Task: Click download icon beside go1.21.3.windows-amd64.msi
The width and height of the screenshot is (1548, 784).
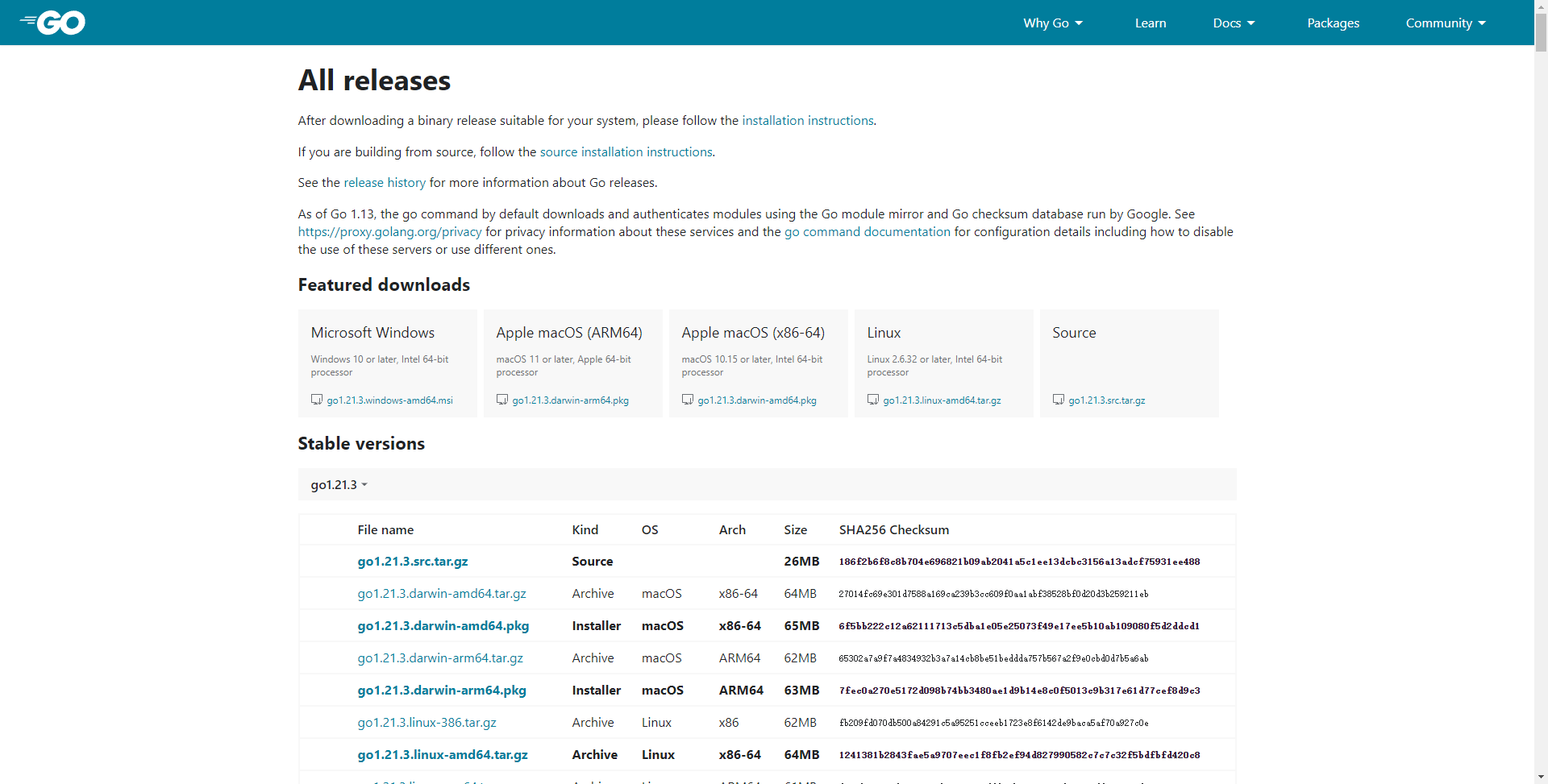Action: tap(317, 400)
